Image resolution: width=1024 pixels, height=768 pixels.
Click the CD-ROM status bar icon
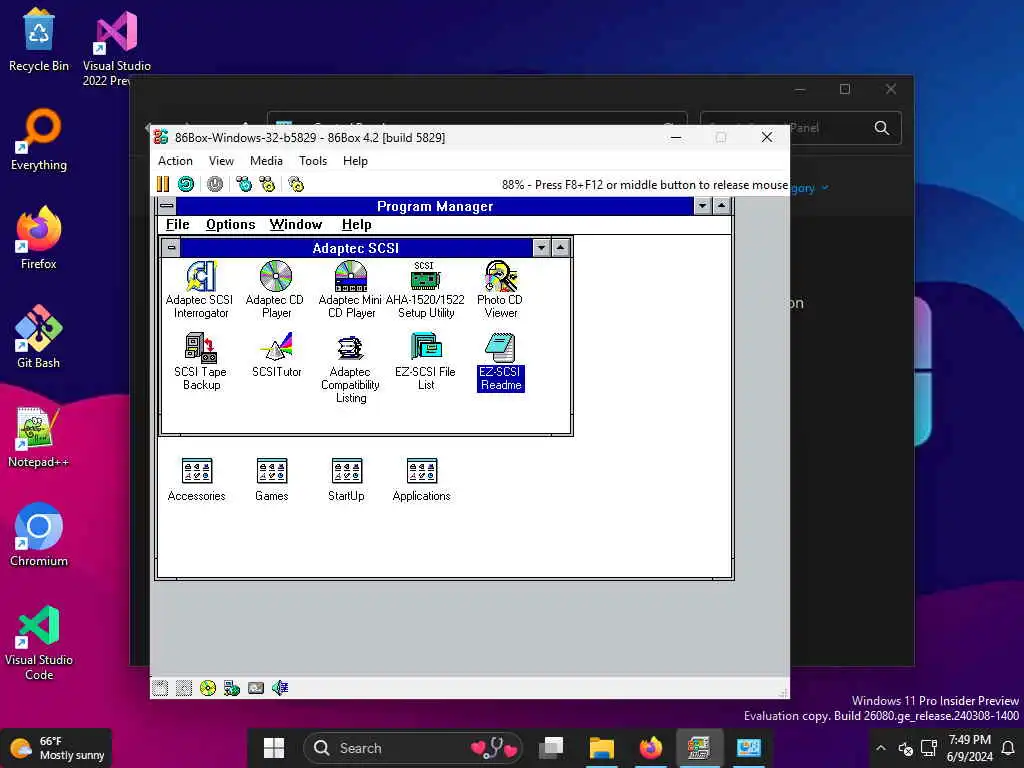click(208, 688)
